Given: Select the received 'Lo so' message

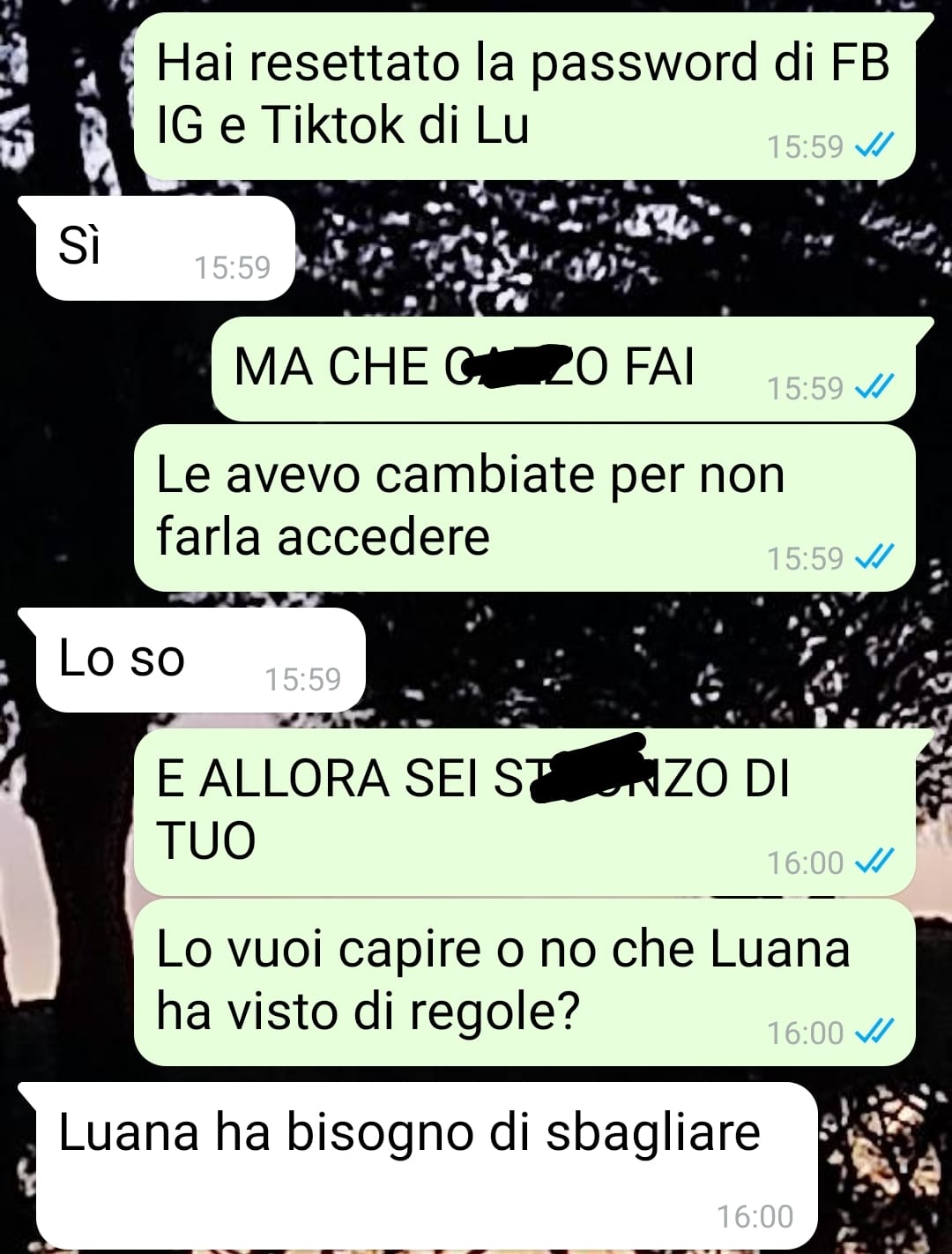Looking at the screenshot, I should 200,660.
